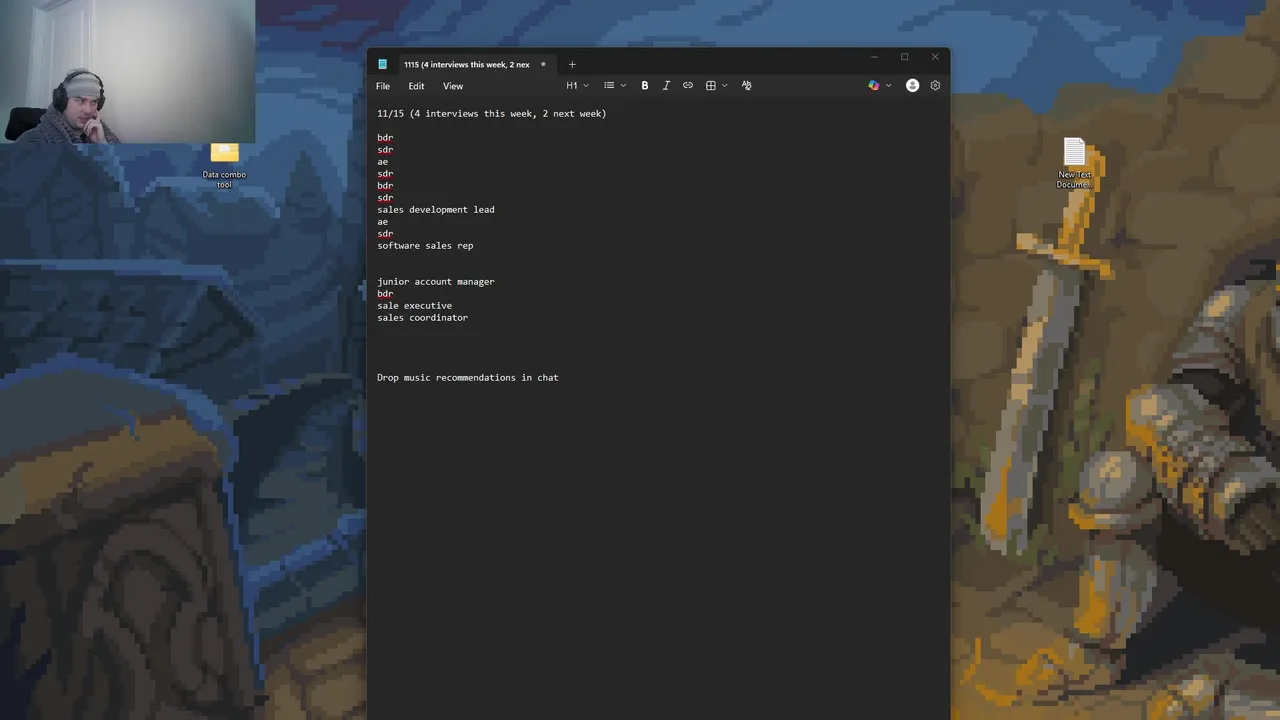Click the clear formatting icon
This screenshot has width=1280, height=720.
(x=746, y=86)
